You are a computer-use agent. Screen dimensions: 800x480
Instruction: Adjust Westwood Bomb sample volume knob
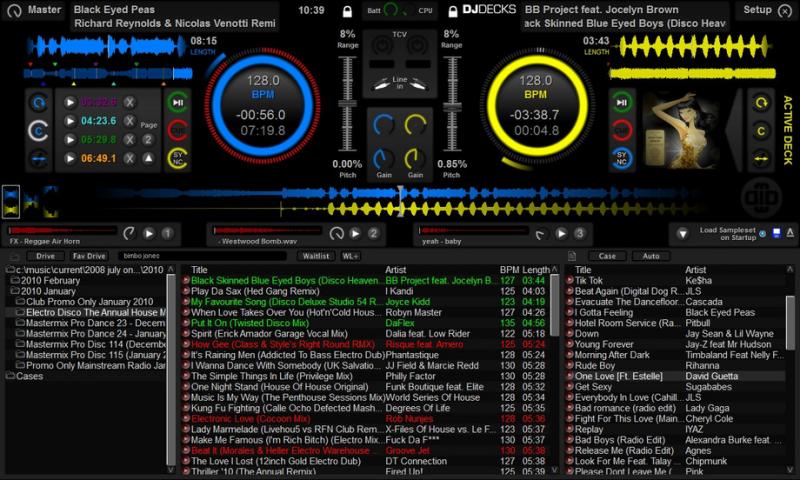click(336, 233)
